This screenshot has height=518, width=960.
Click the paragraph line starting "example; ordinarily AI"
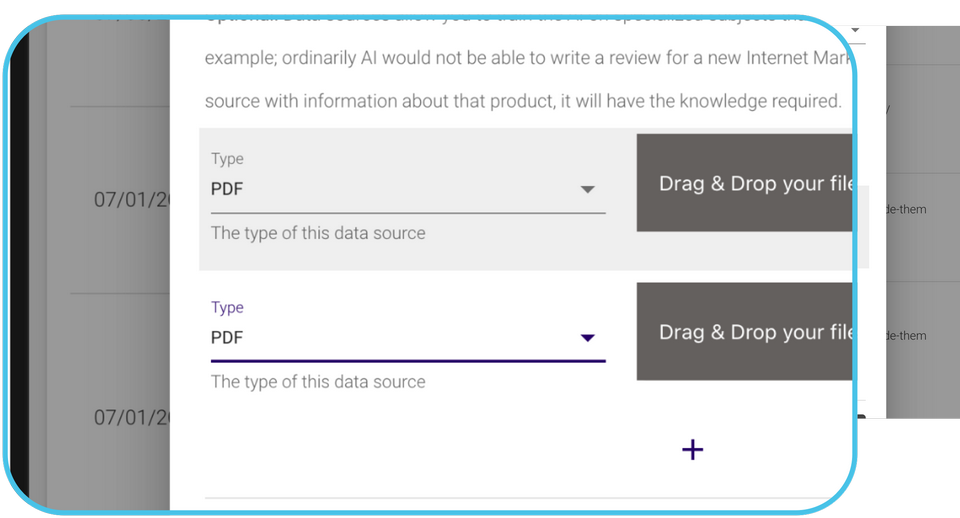(x=520, y=58)
